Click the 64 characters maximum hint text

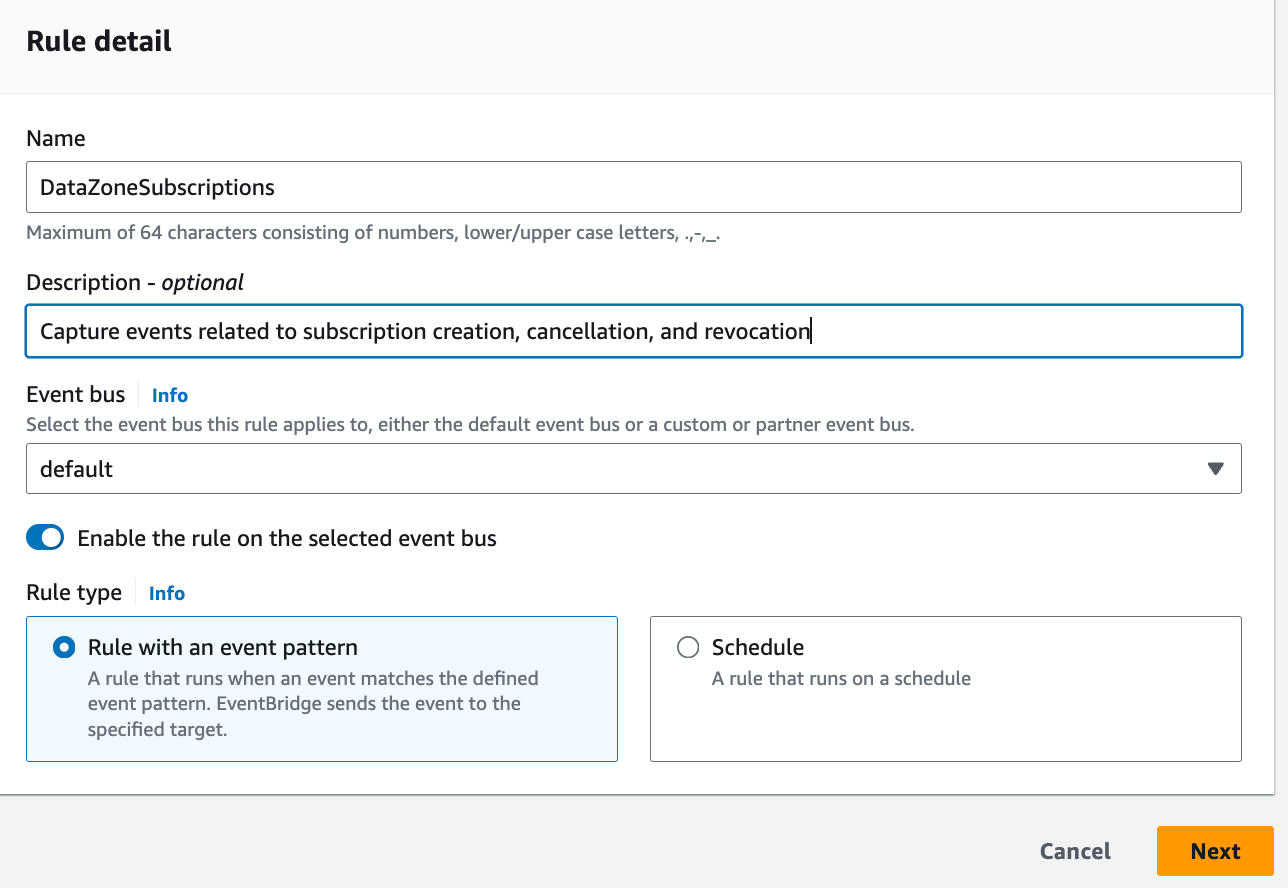[373, 233]
